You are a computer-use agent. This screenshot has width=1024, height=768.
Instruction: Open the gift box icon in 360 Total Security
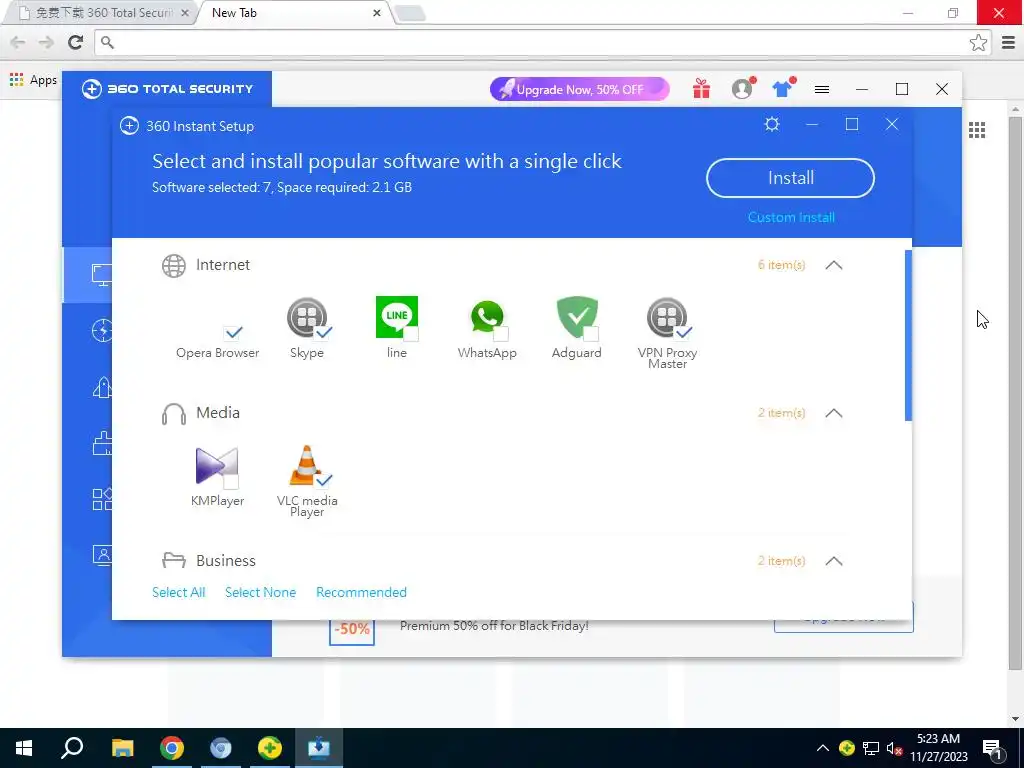[x=701, y=89]
